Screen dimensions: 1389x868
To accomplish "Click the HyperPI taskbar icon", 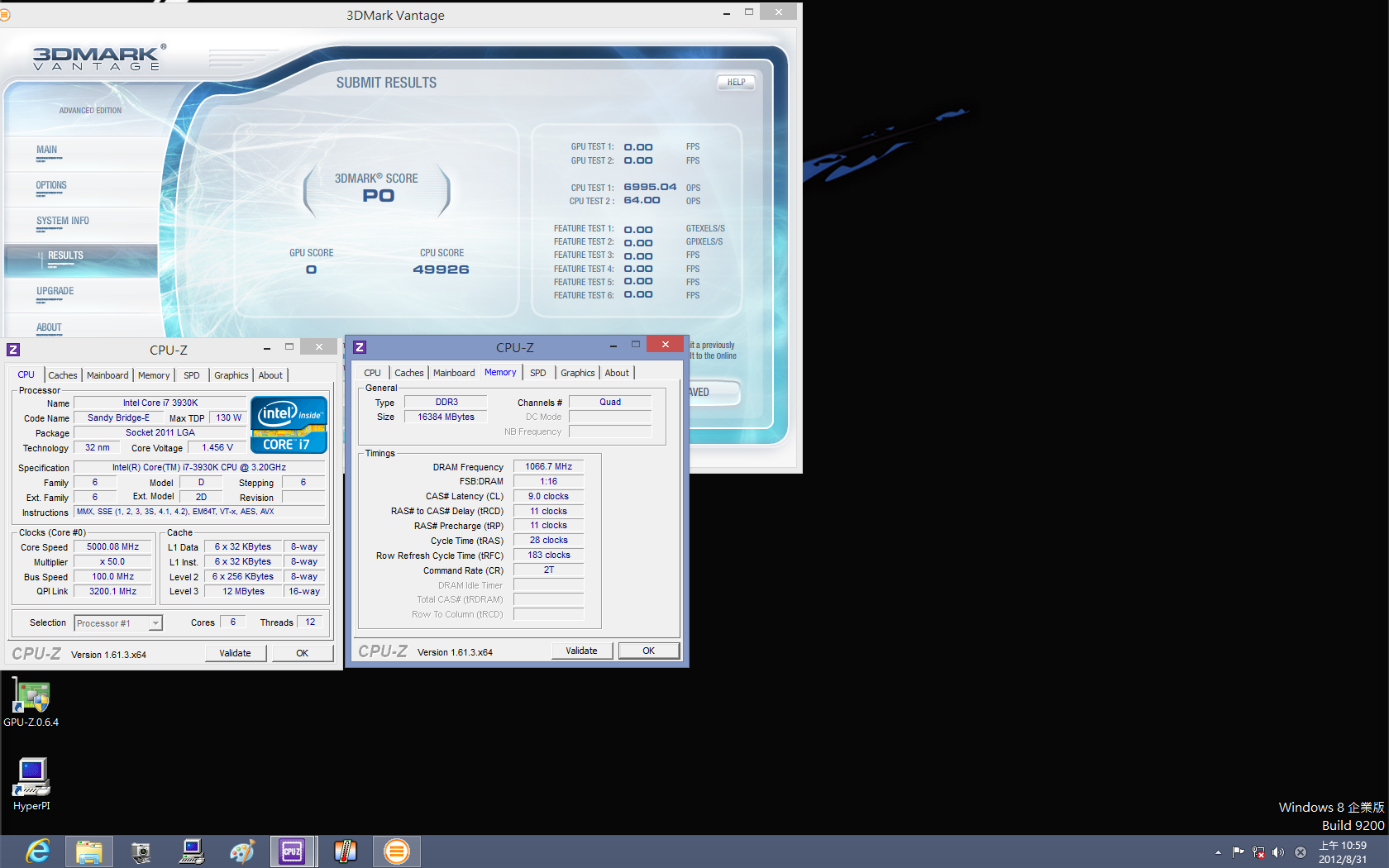I will (x=192, y=851).
